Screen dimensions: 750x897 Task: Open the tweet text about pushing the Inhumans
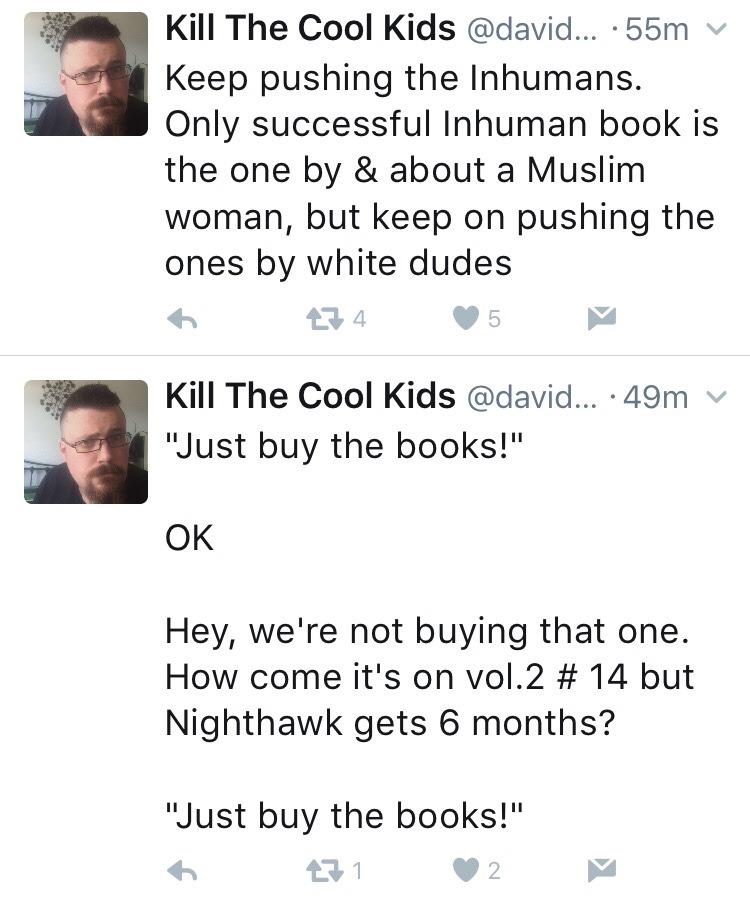coord(438,170)
